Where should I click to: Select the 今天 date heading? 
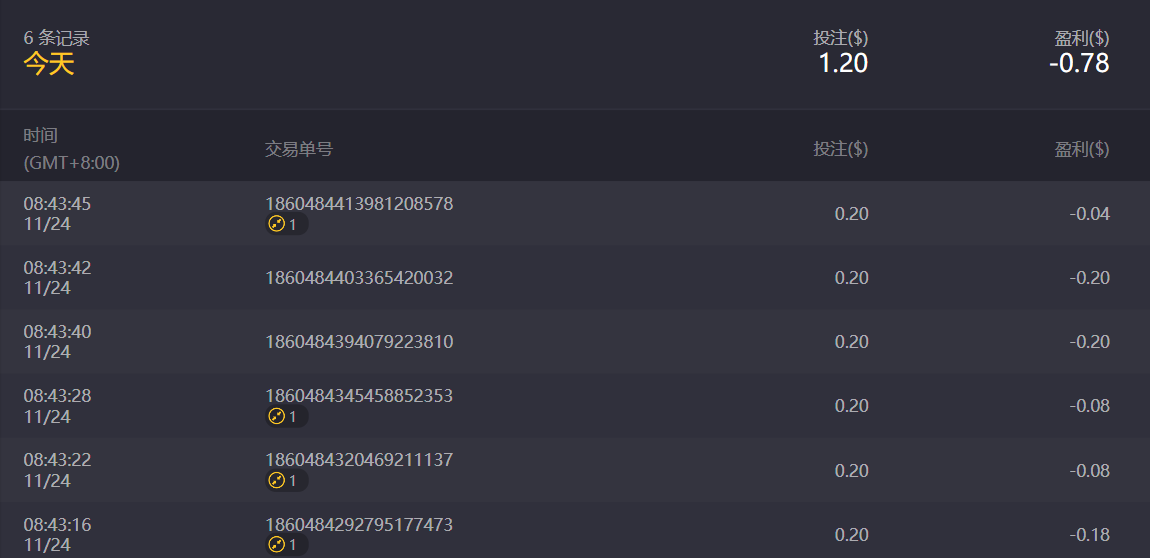[x=49, y=64]
